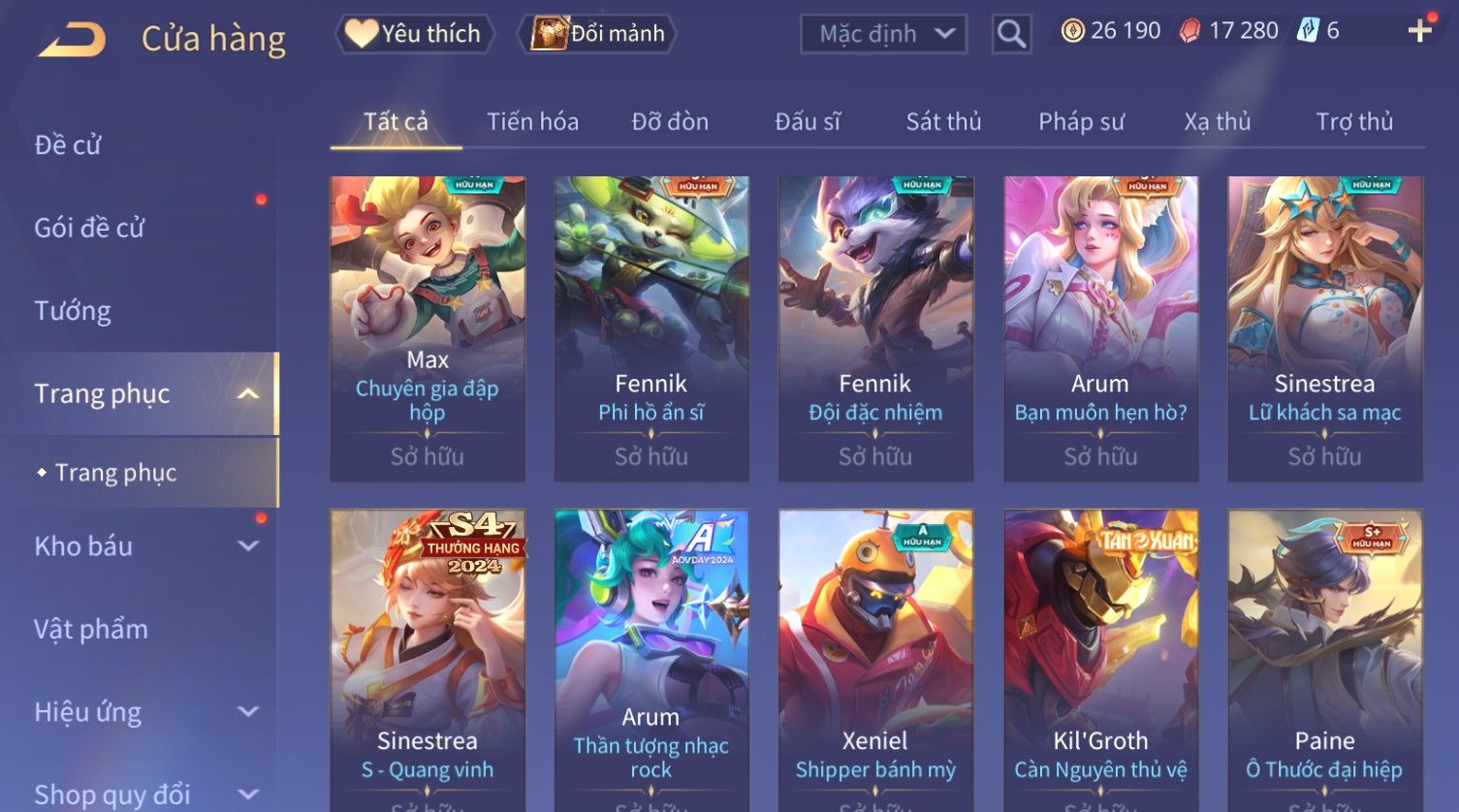Open Đổi mảnh chest button
This screenshot has width=1459, height=812.
pyautogui.click(x=597, y=34)
